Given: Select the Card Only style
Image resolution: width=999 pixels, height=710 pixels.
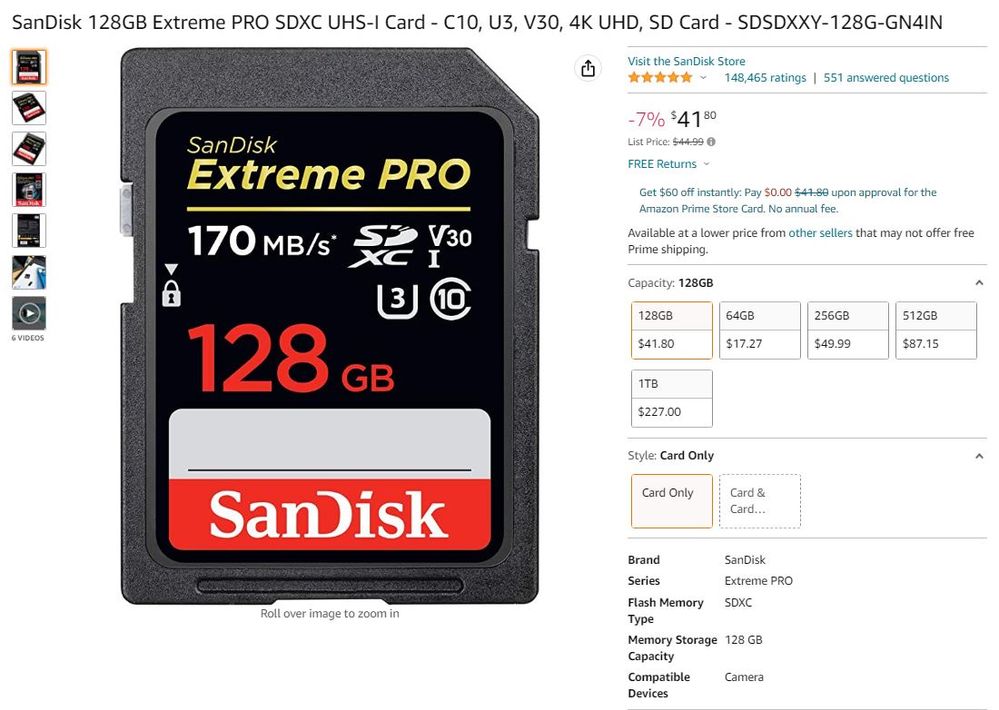Looking at the screenshot, I should [672, 501].
